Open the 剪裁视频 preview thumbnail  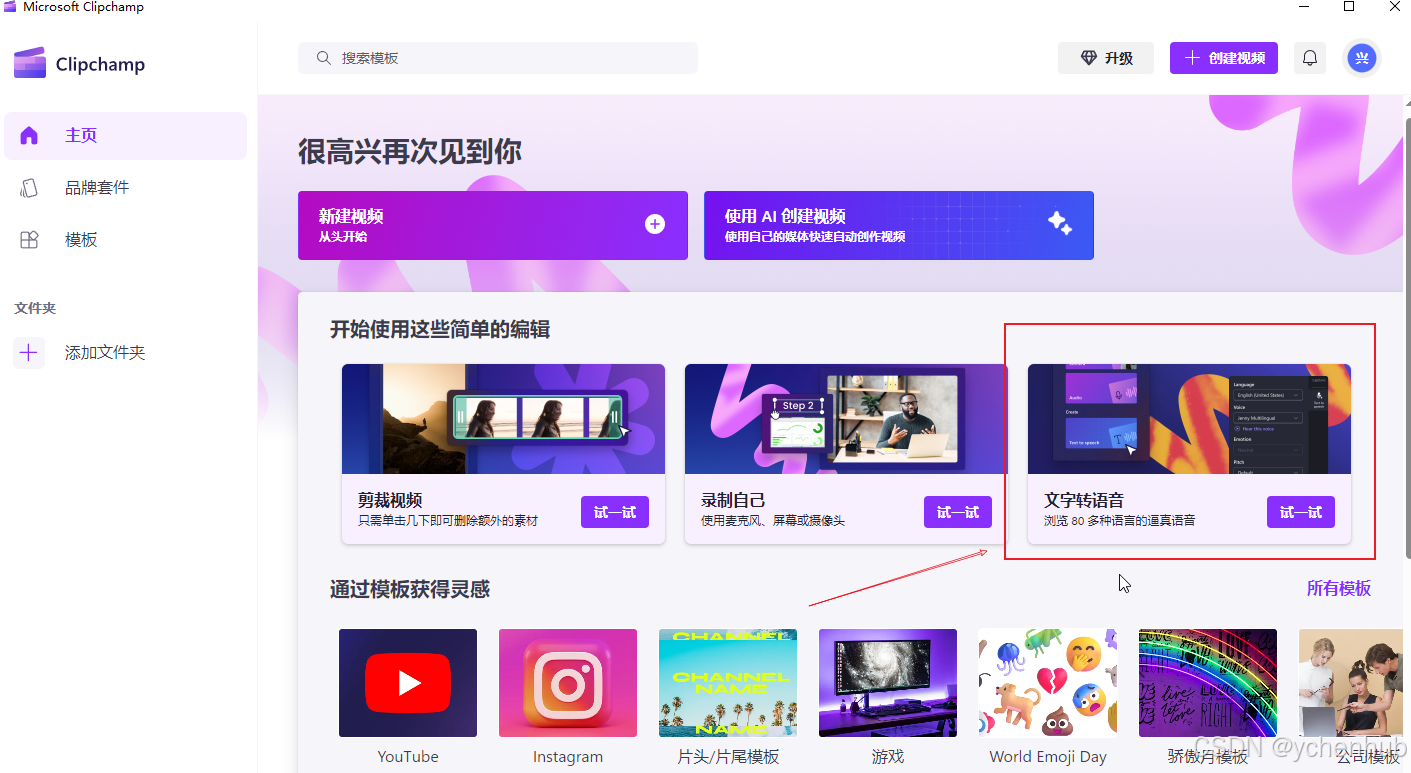click(503, 419)
